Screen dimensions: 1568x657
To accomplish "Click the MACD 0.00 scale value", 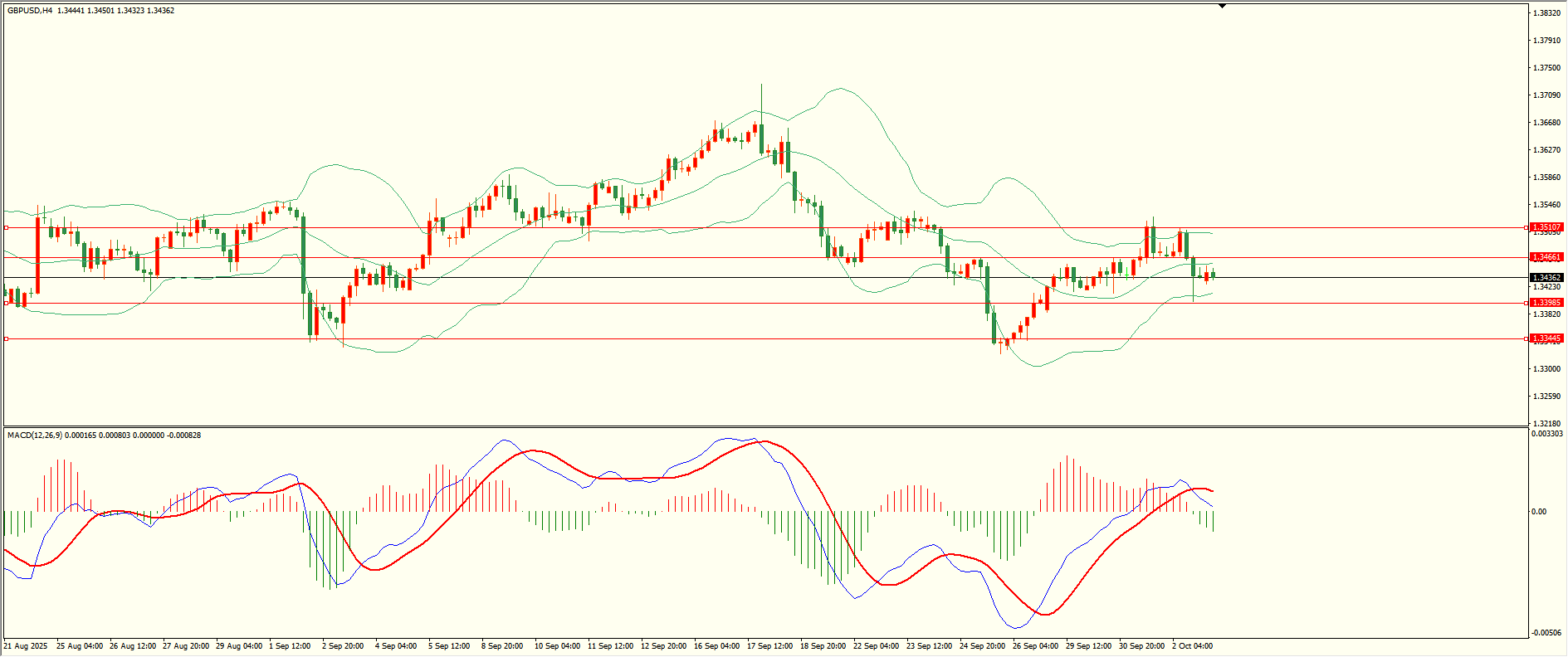I will point(1539,512).
